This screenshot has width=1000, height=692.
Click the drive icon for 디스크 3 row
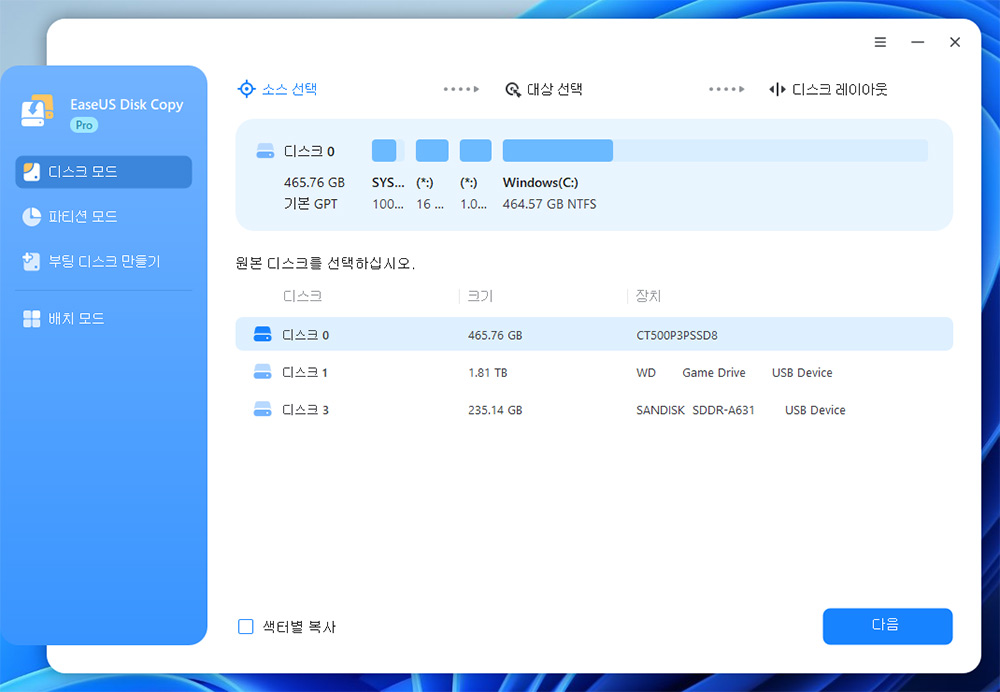pyautogui.click(x=262, y=409)
